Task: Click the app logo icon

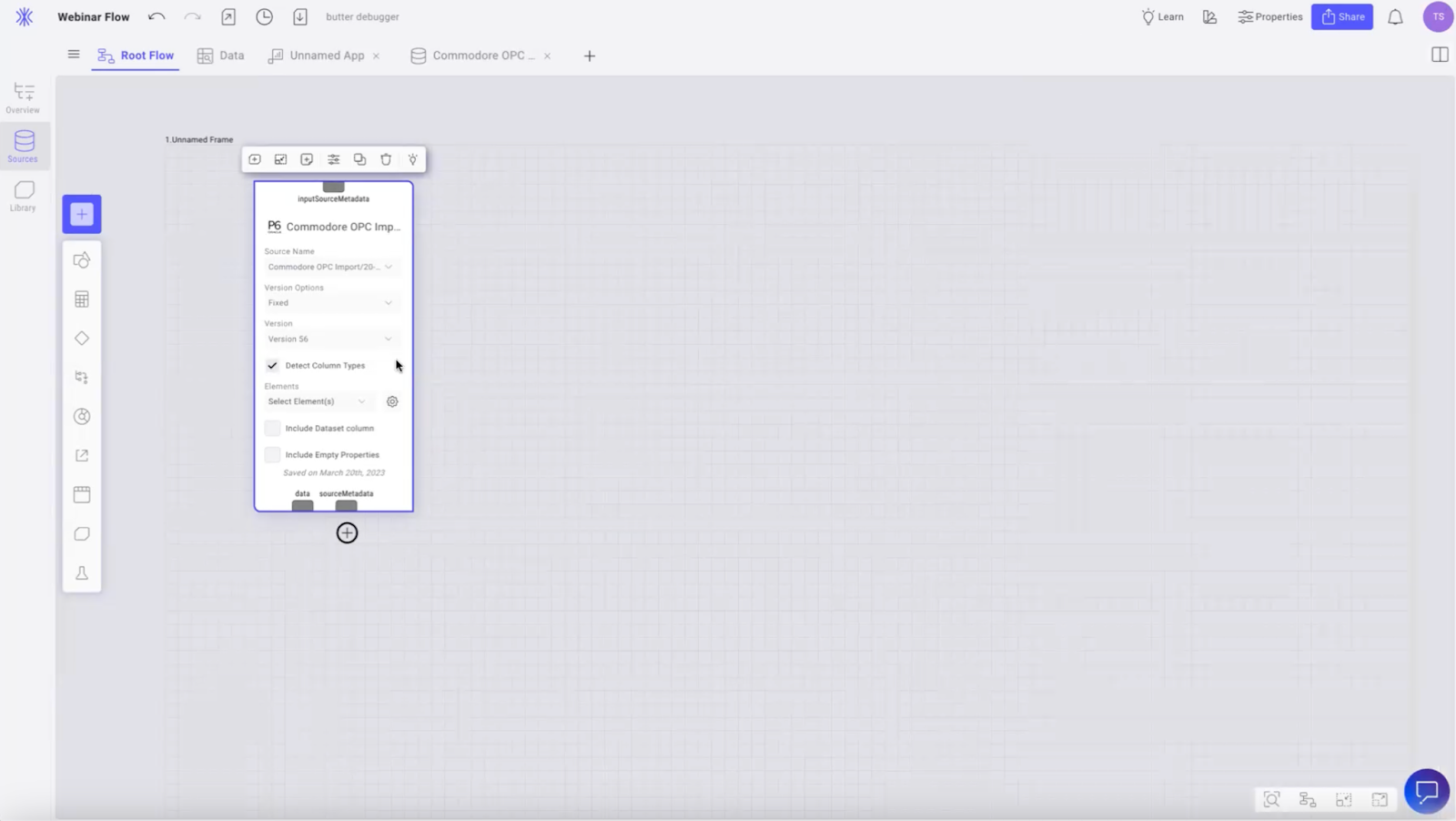Action: (25, 16)
